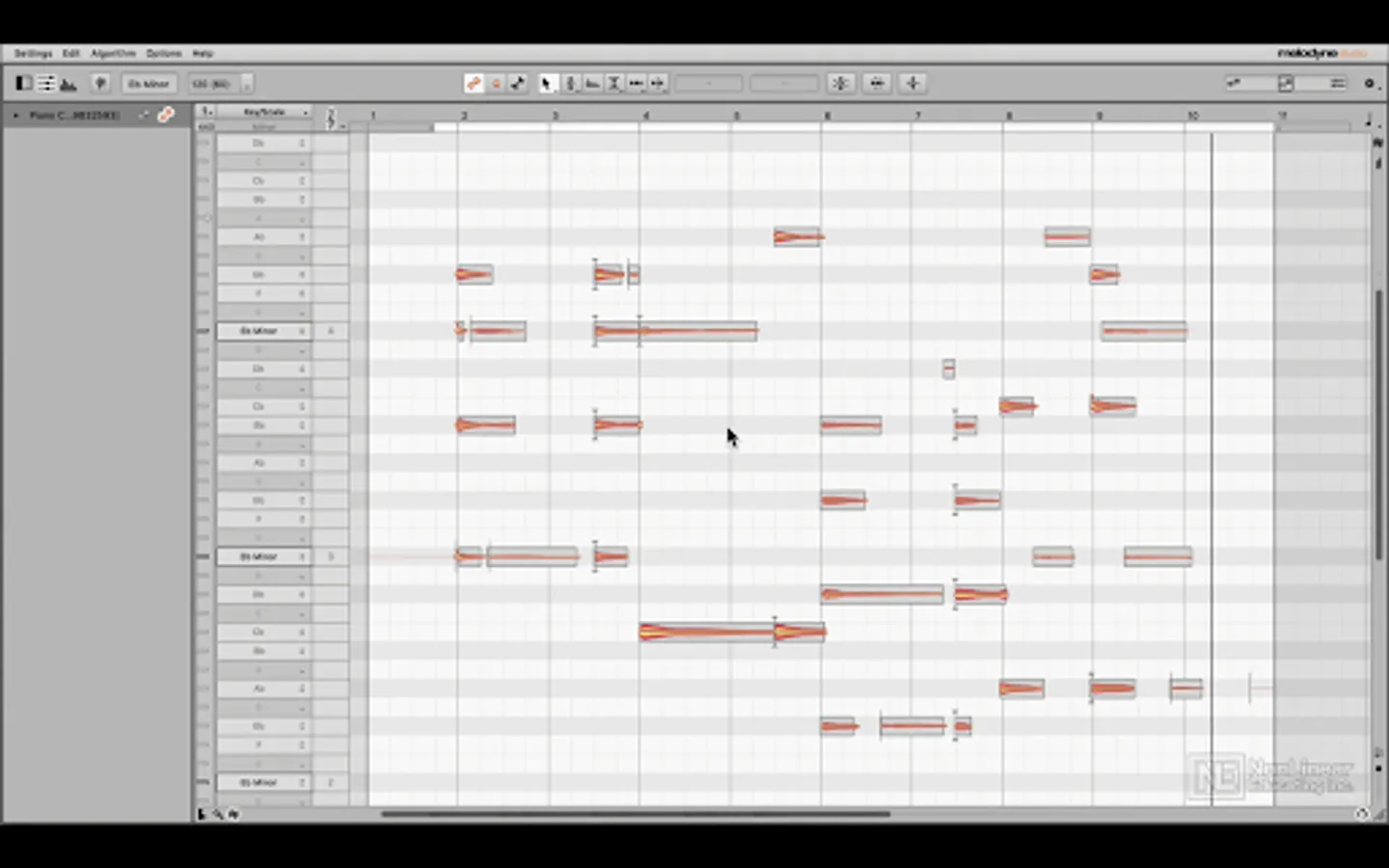
Task: Toggle the track pane icon
Action: click(x=24, y=84)
